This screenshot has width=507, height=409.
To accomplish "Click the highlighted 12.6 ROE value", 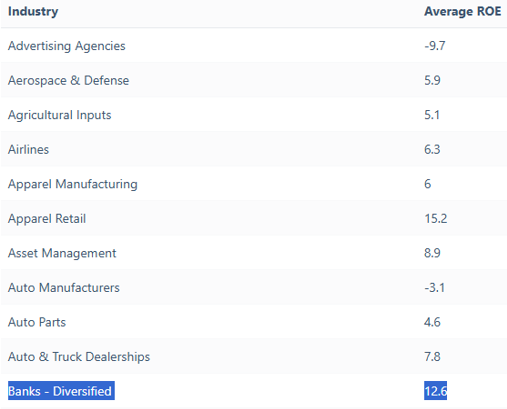I will click(435, 391).
